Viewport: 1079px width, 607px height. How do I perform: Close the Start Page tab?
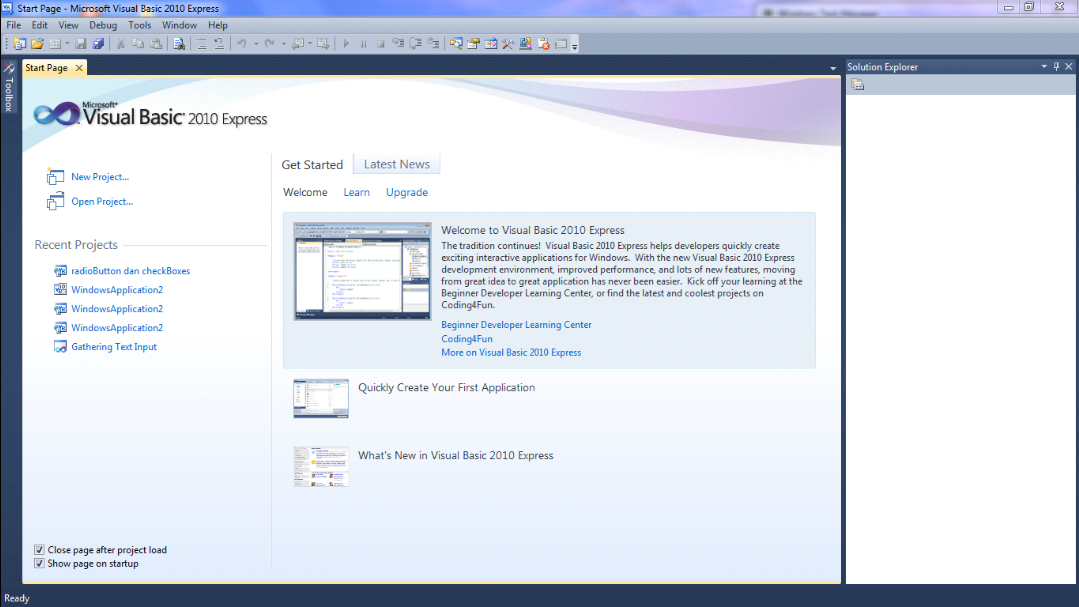[x=79, y=67]
